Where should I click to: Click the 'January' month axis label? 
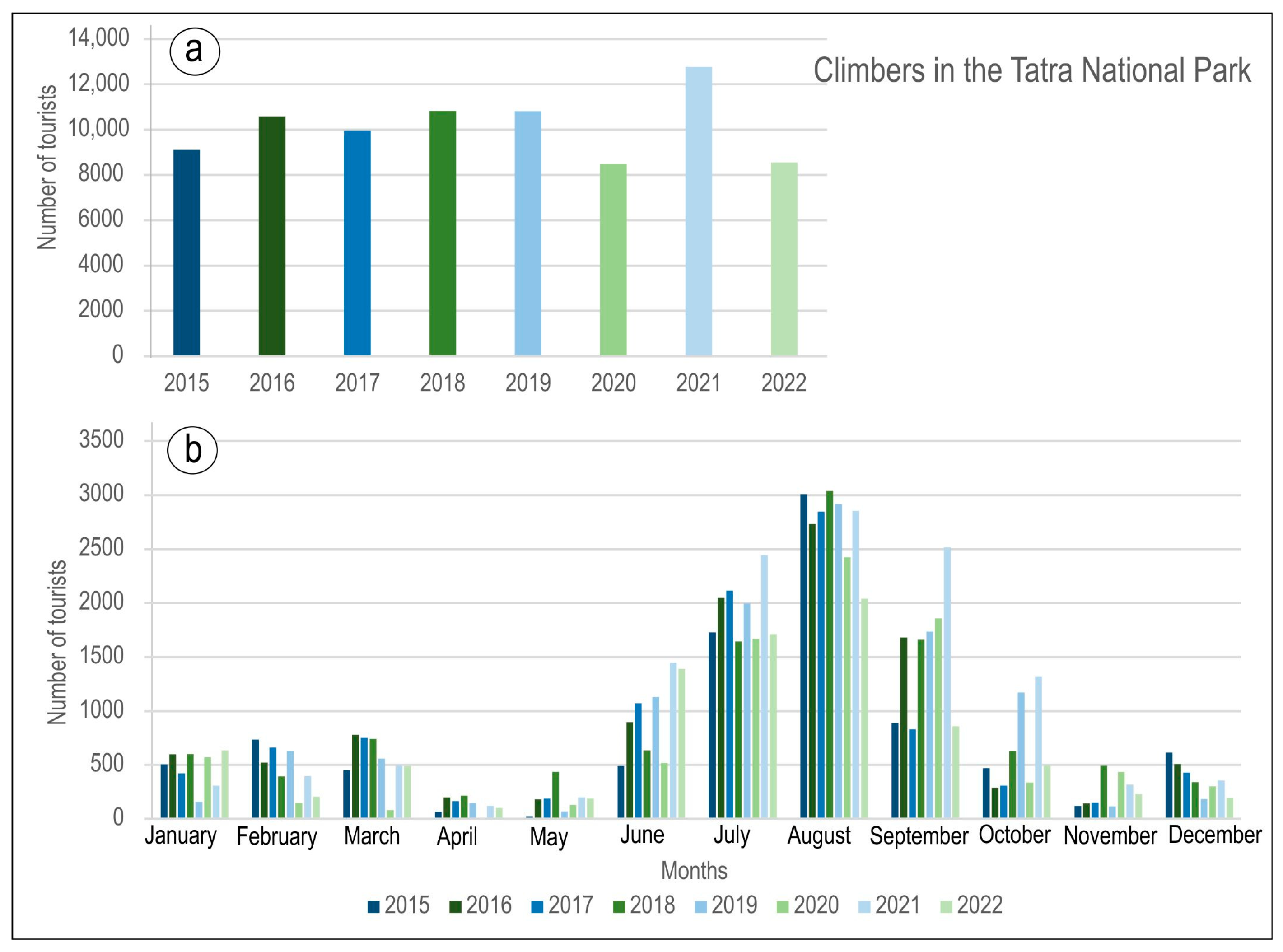pos(180,835)
